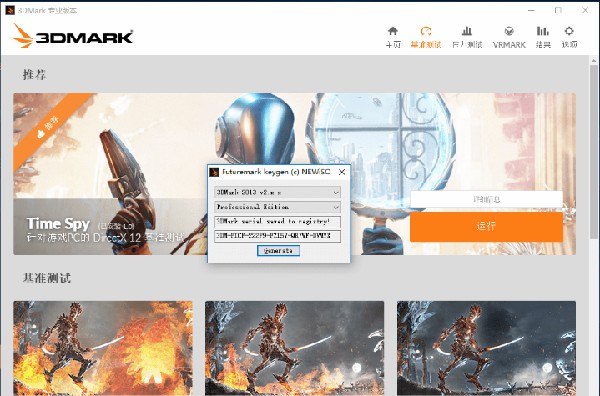Click the scrollbar up arrow
This screenshot has width=600, height=396.
[x=594, y=60]
